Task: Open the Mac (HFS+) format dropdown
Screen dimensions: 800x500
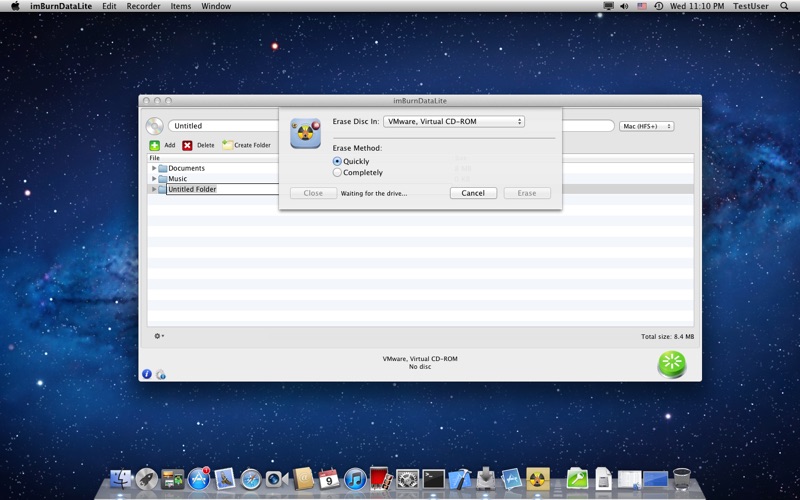Action: point(646,126)
